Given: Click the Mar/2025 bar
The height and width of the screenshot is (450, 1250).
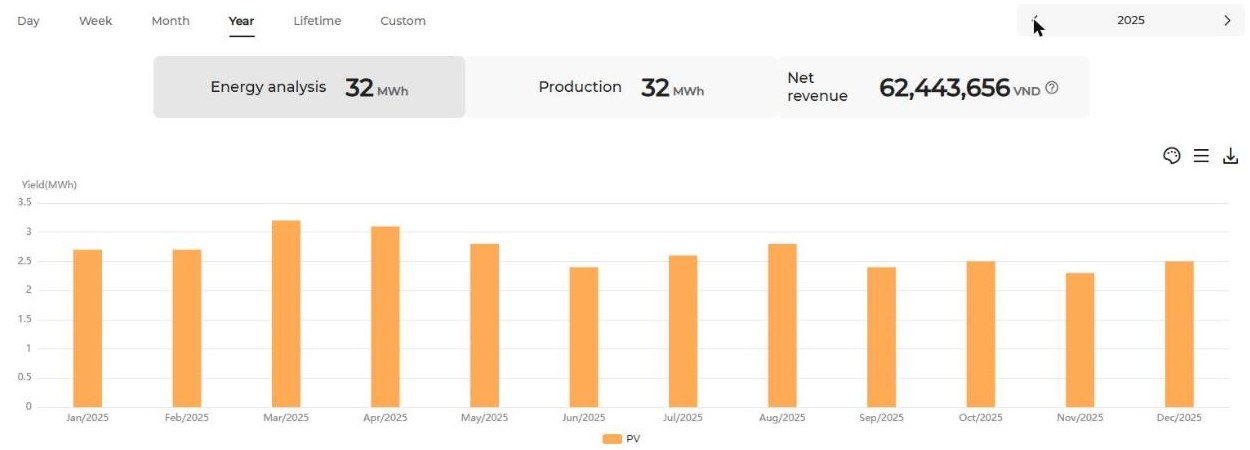Looking at the screenshot, I should pos(286,314).
